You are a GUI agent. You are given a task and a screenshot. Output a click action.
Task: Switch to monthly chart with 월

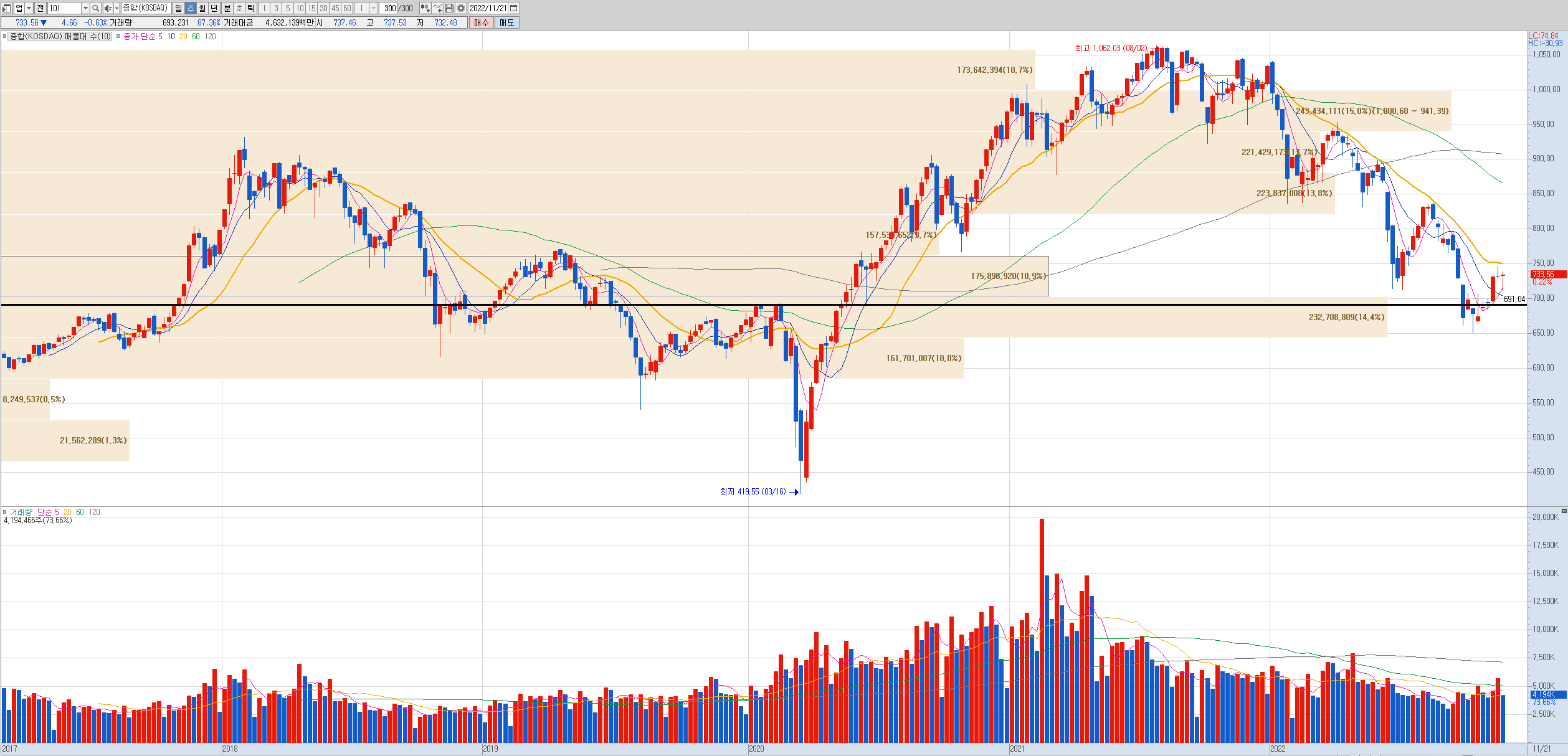(202, 8)
